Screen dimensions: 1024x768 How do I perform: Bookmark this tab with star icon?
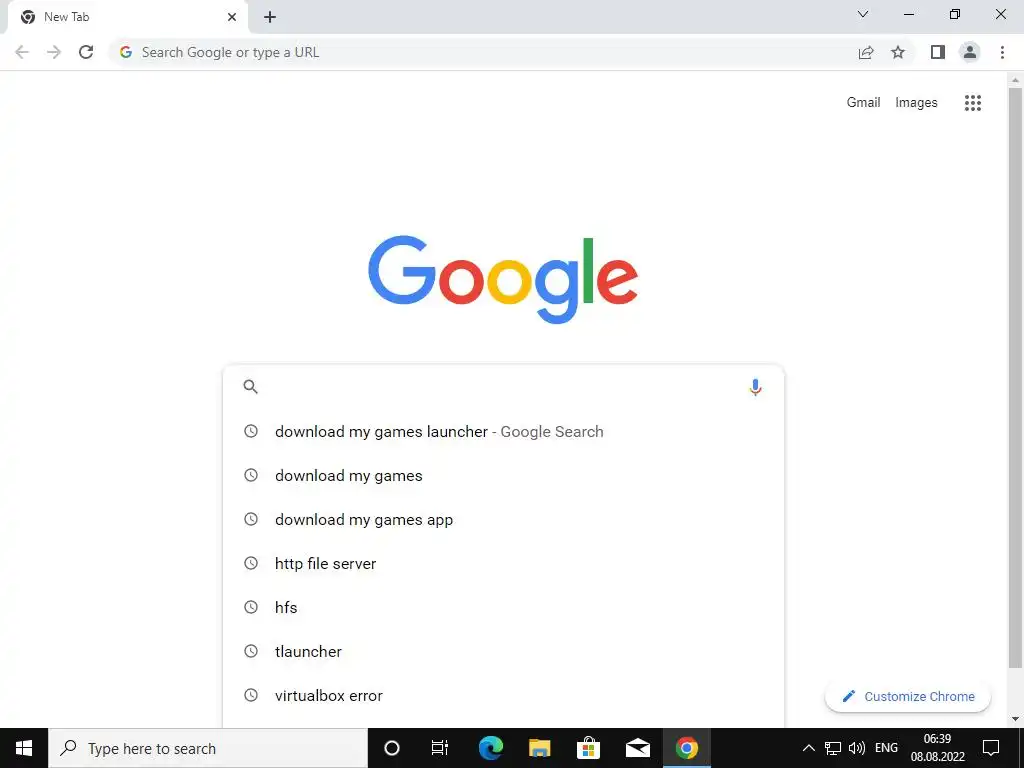tap(898, 52)
